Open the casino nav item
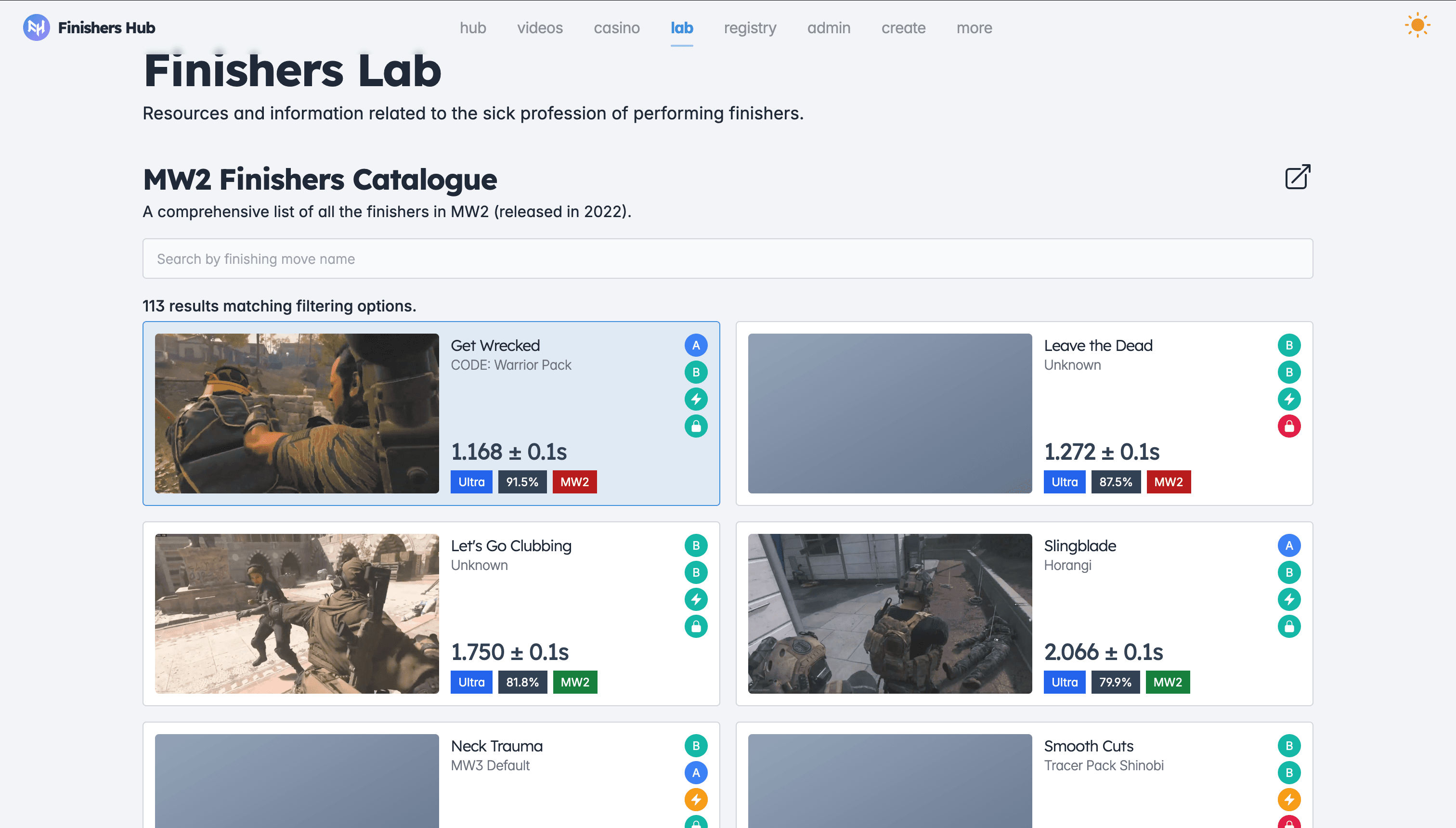The image size is (1456, 828). (x=616, y=28)
